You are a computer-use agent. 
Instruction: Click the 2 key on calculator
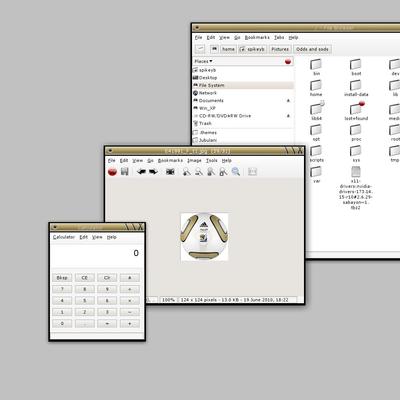click(85, 312)
